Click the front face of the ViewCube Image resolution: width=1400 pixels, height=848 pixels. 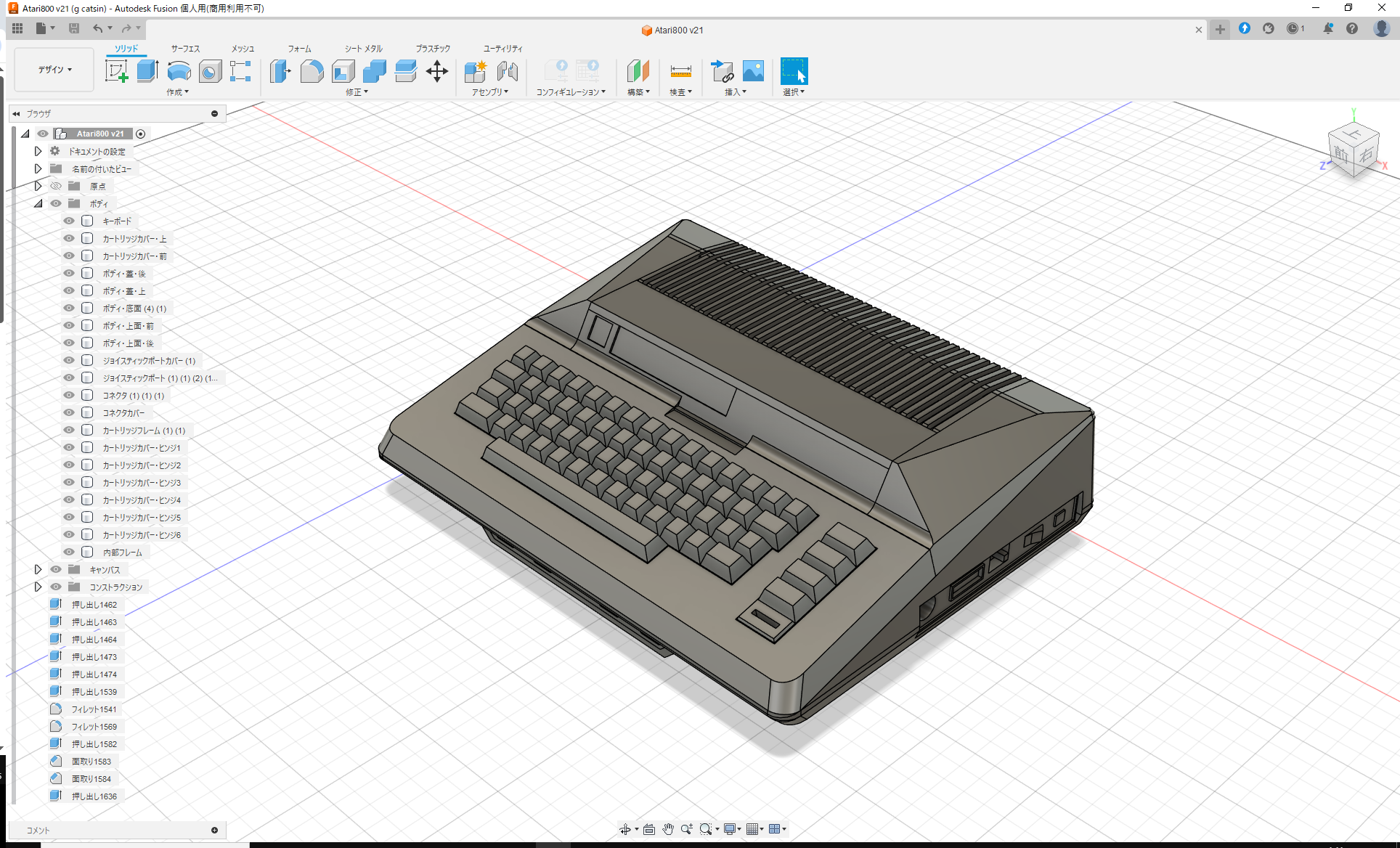pos(1340,155)
